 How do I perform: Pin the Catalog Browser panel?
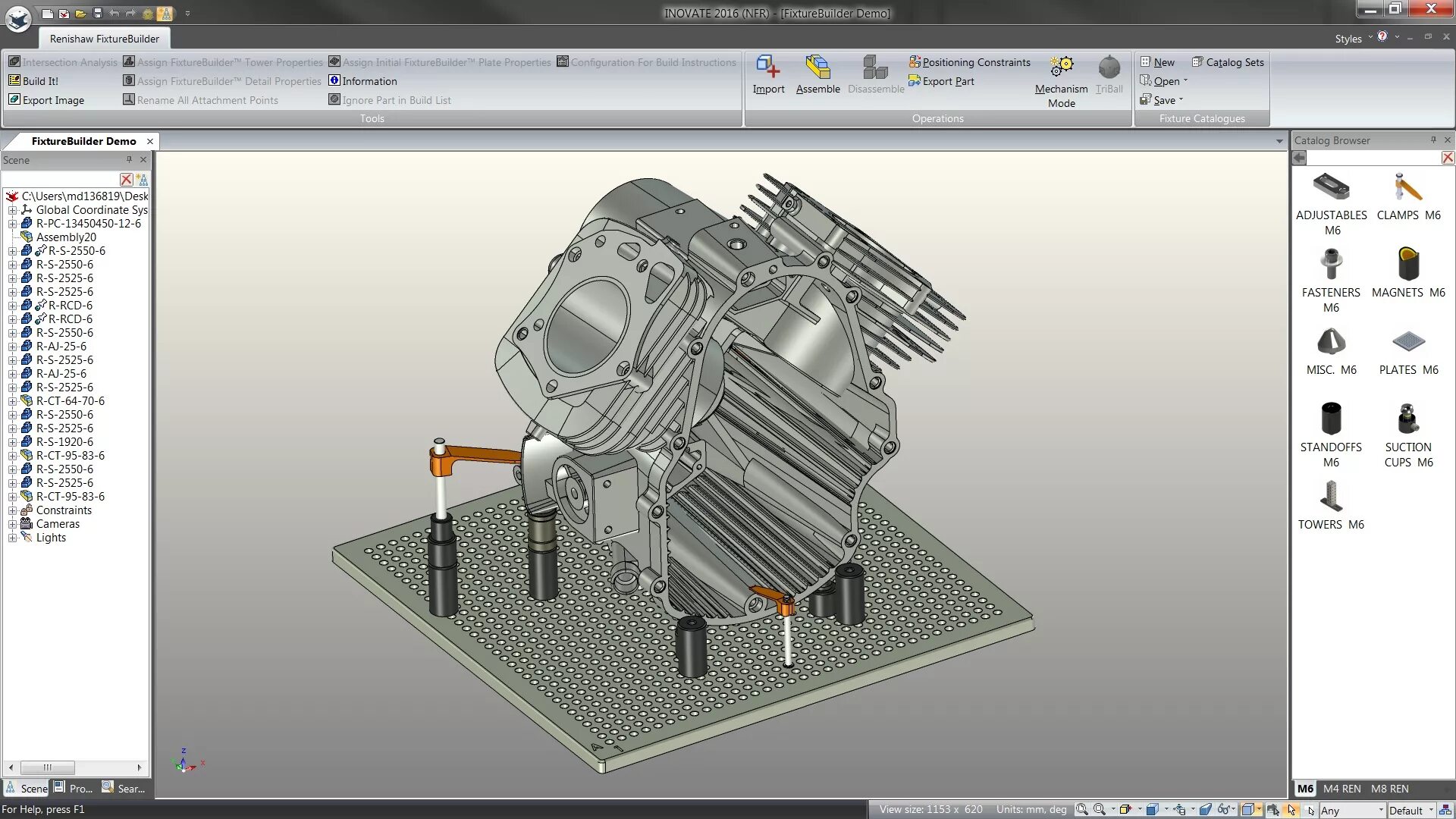[x=1433, y=140]
